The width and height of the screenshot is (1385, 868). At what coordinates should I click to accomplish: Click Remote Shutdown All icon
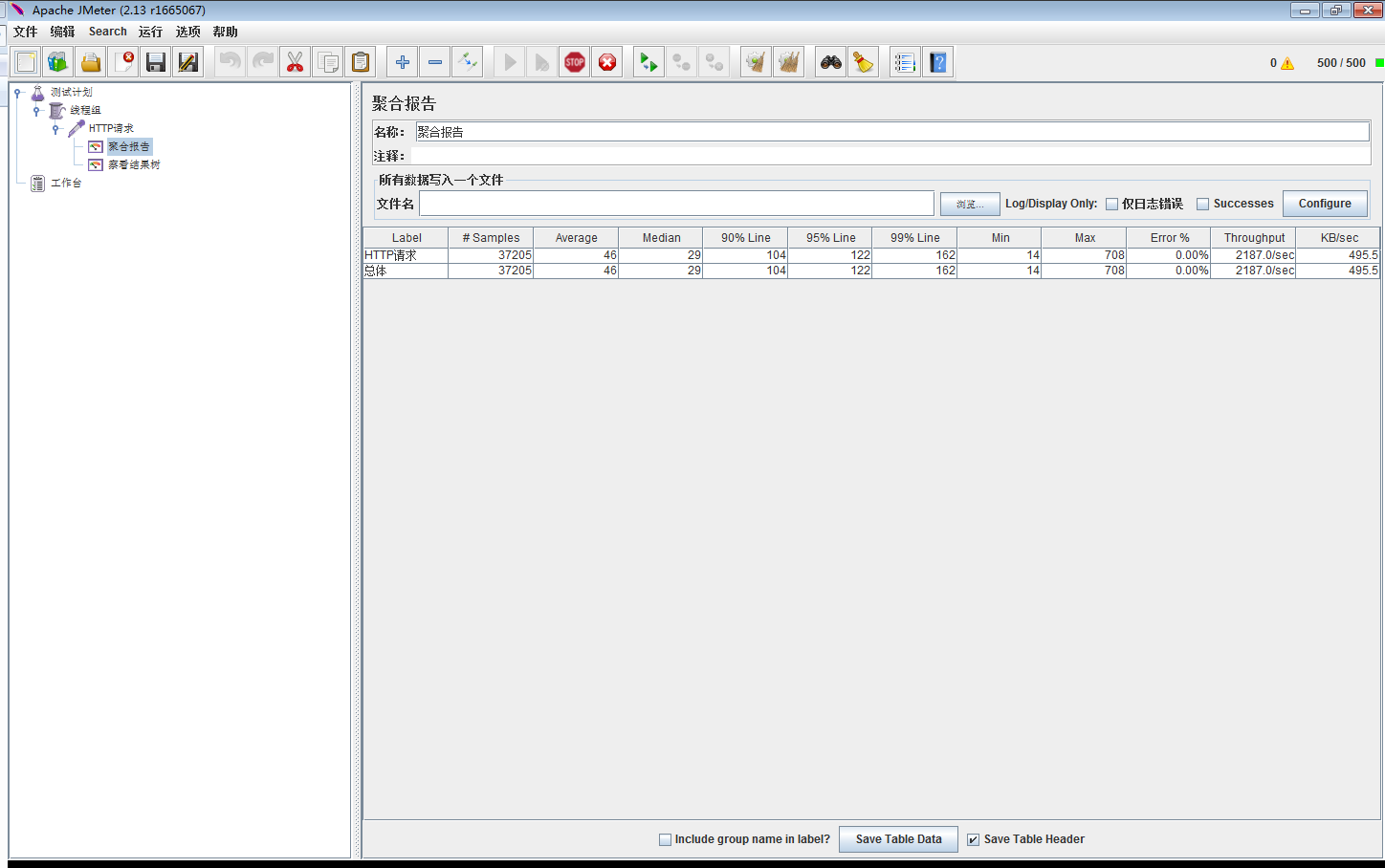714,62
